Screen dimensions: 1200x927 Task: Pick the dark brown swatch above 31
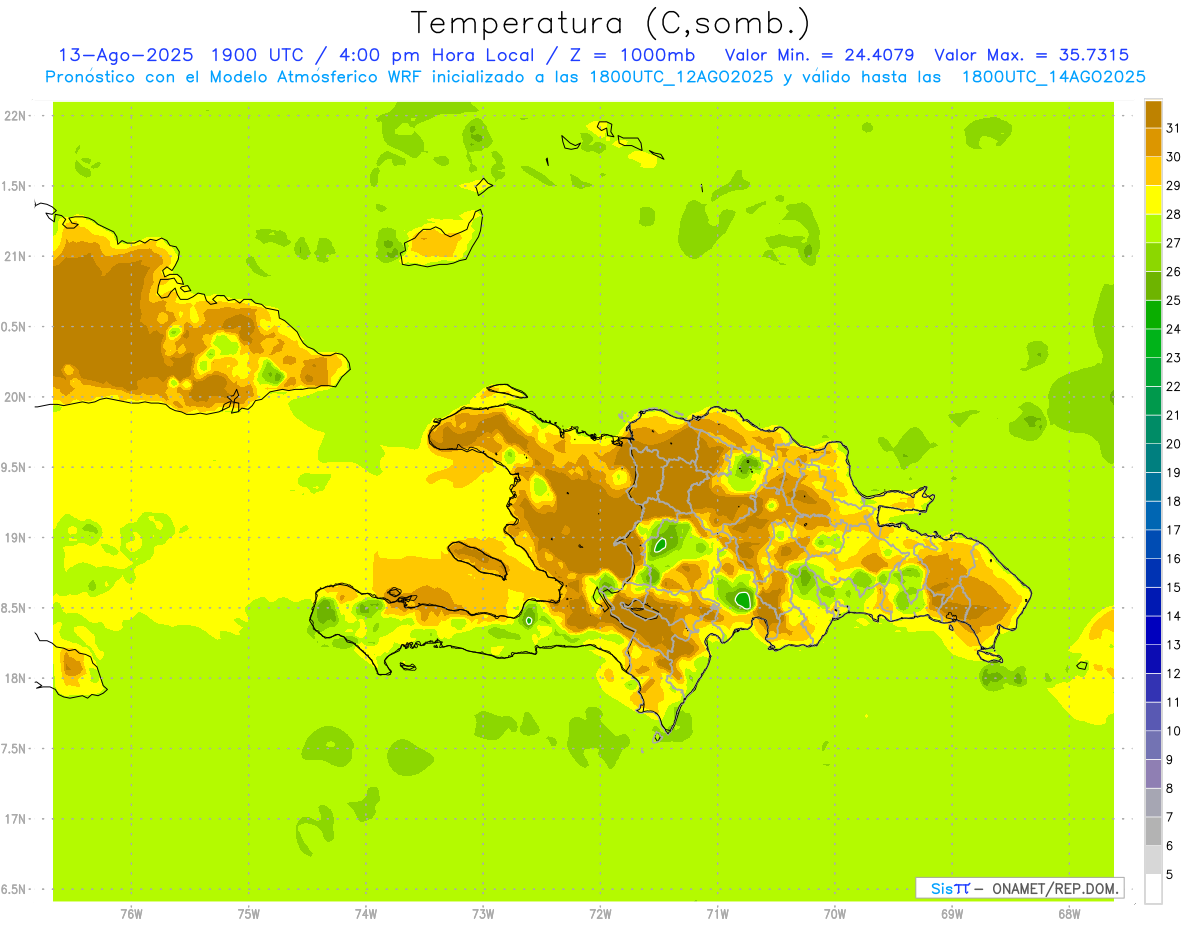[1153, 113]
